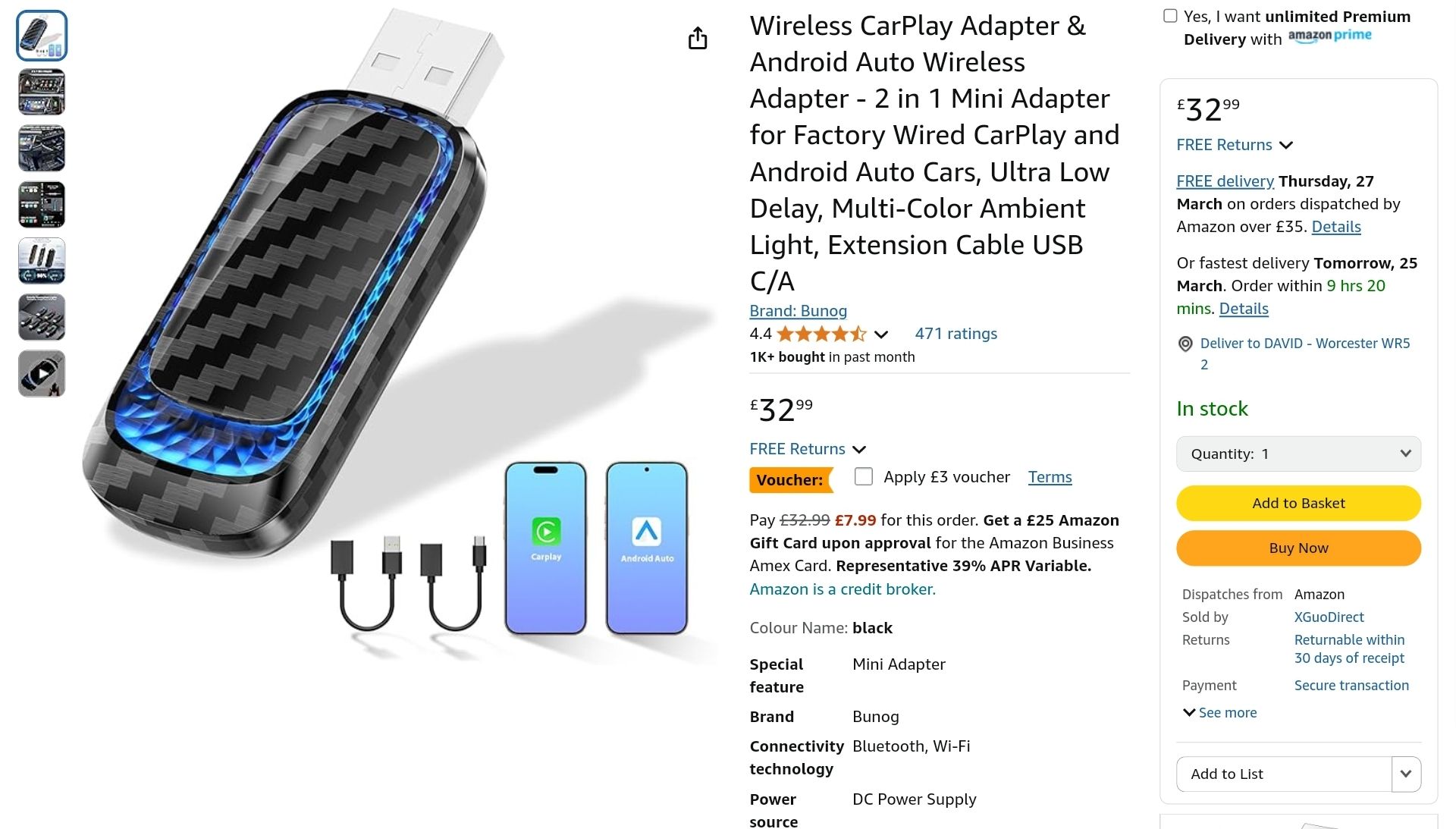The image size is (1456, 829).
Task: Tick the Apply £3 voucher checkbox
Action: (x=863, y=476)
